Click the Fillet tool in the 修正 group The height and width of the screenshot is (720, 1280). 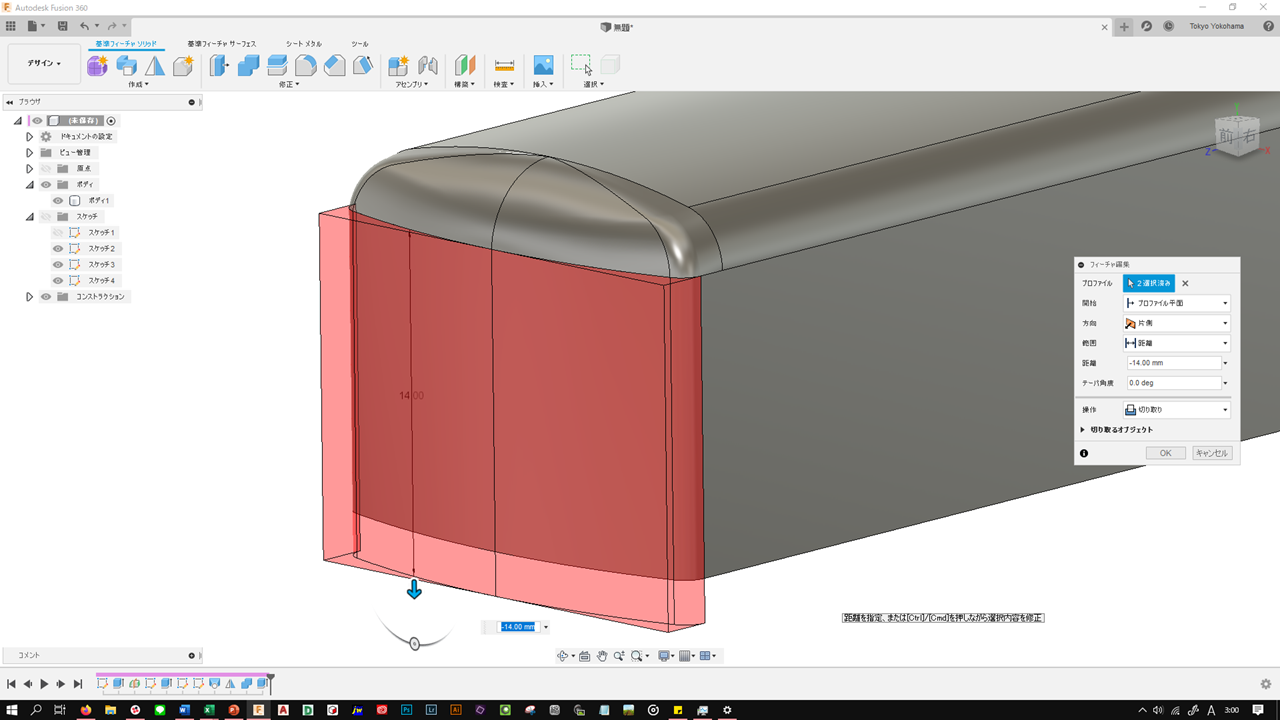click(306, 66)
